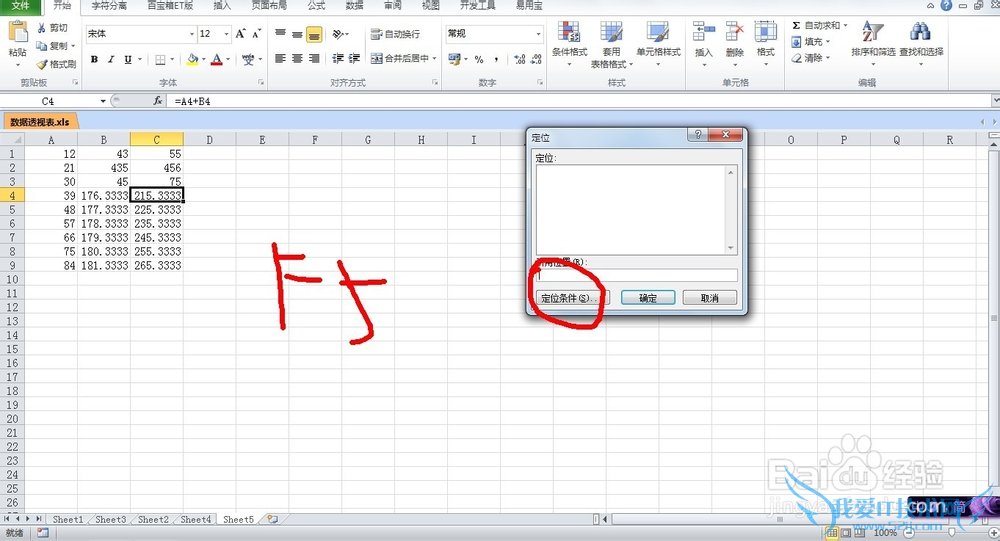Click the Insert cells (插入) icon
Image resolution: width=1000 pixels, height=541 pixels.
coord(703,32)
